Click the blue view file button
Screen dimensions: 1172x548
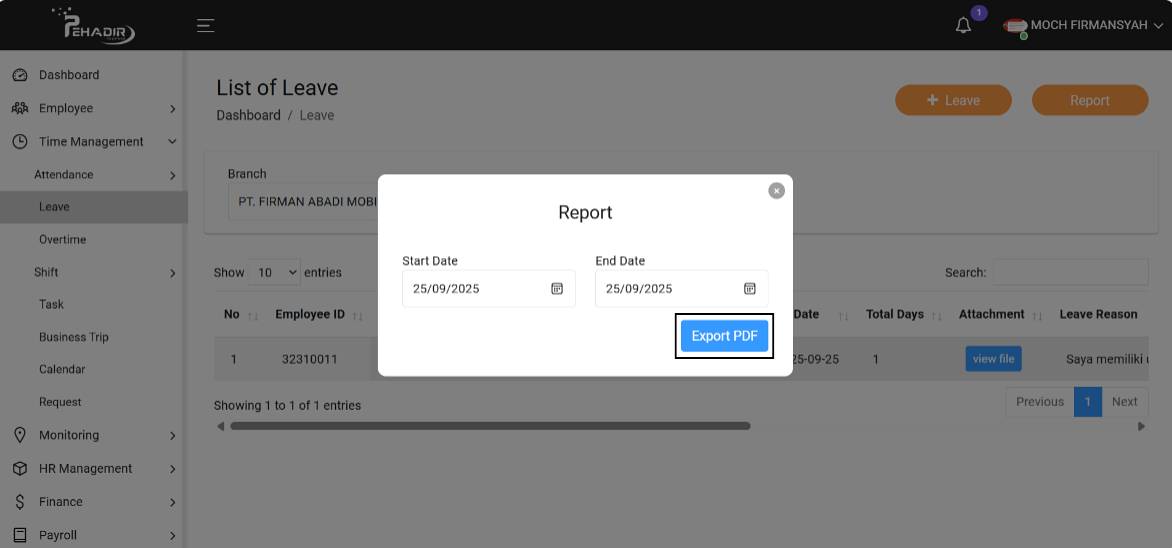click(x=993, y=359)
